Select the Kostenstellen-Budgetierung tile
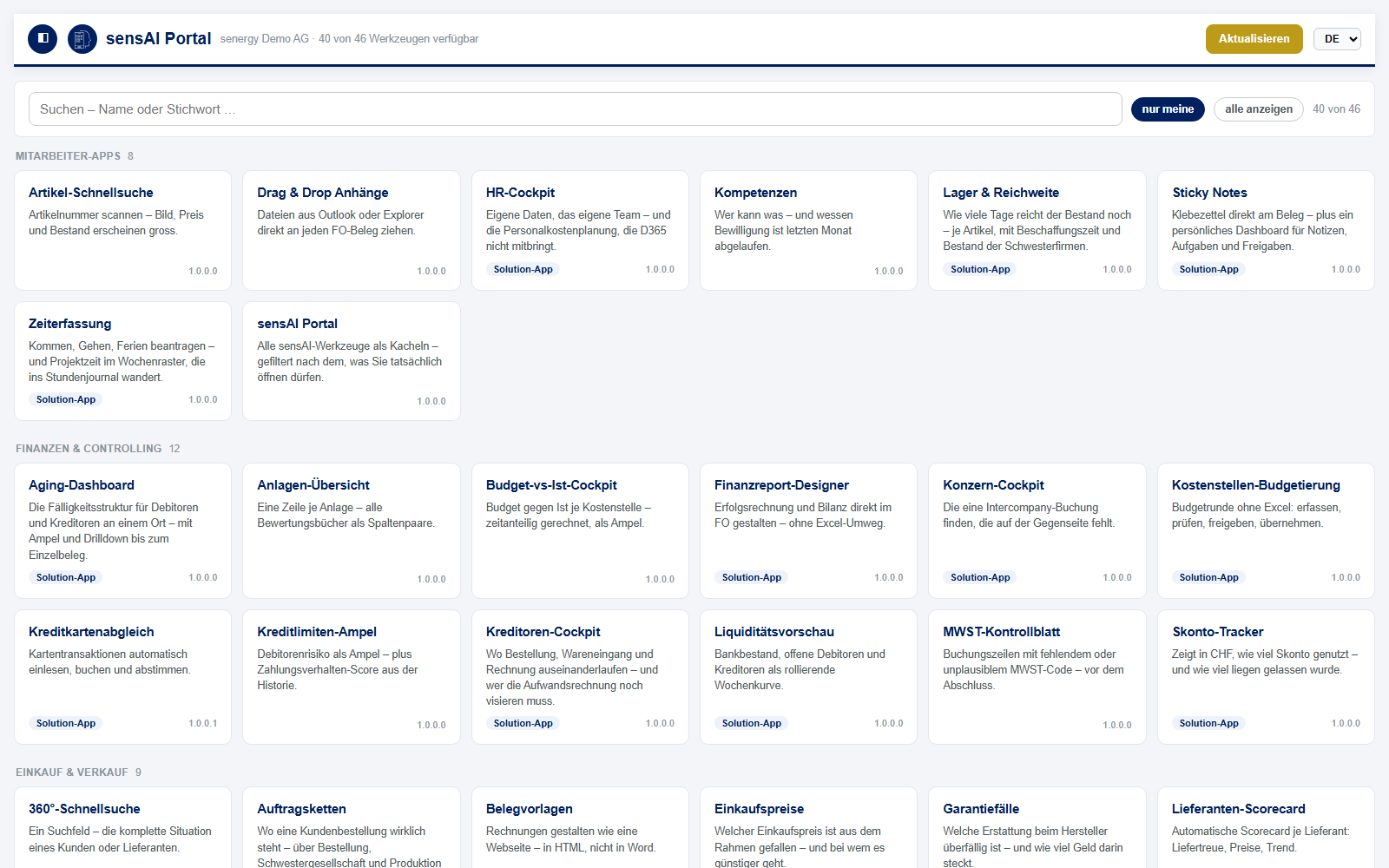1389x868 pixels. [1266, 530]
